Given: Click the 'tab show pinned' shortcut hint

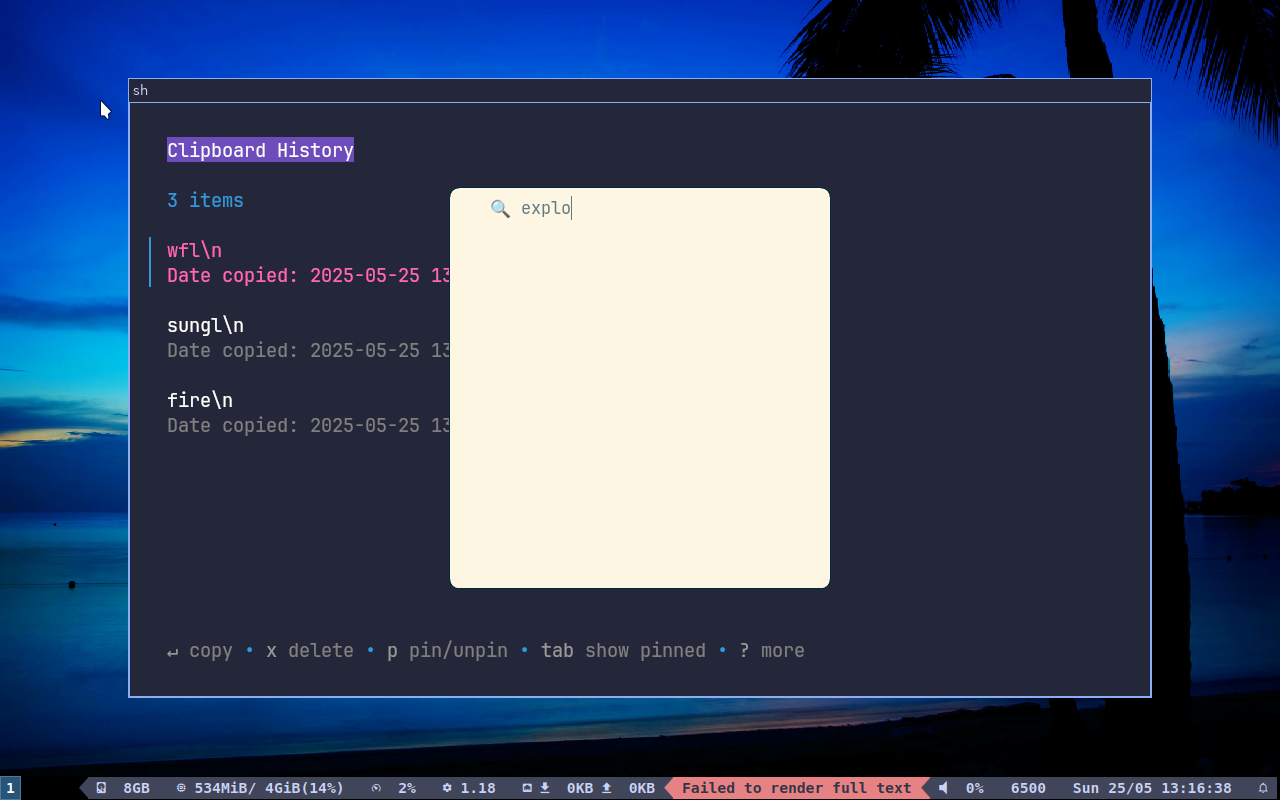Looking at the screenshot, I should pos(623,651).
